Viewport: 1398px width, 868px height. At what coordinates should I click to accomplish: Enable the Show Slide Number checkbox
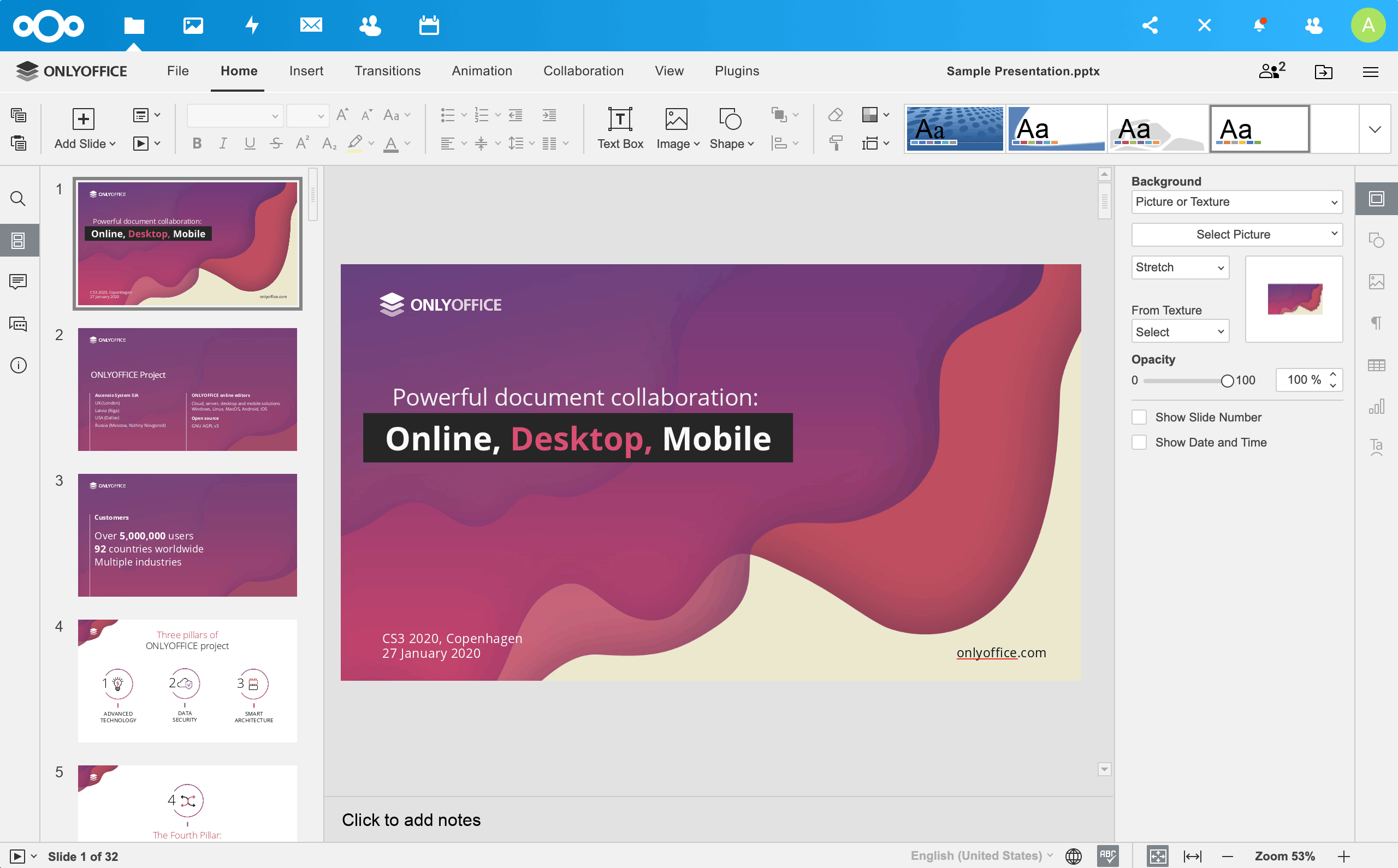click(1140, 417)
